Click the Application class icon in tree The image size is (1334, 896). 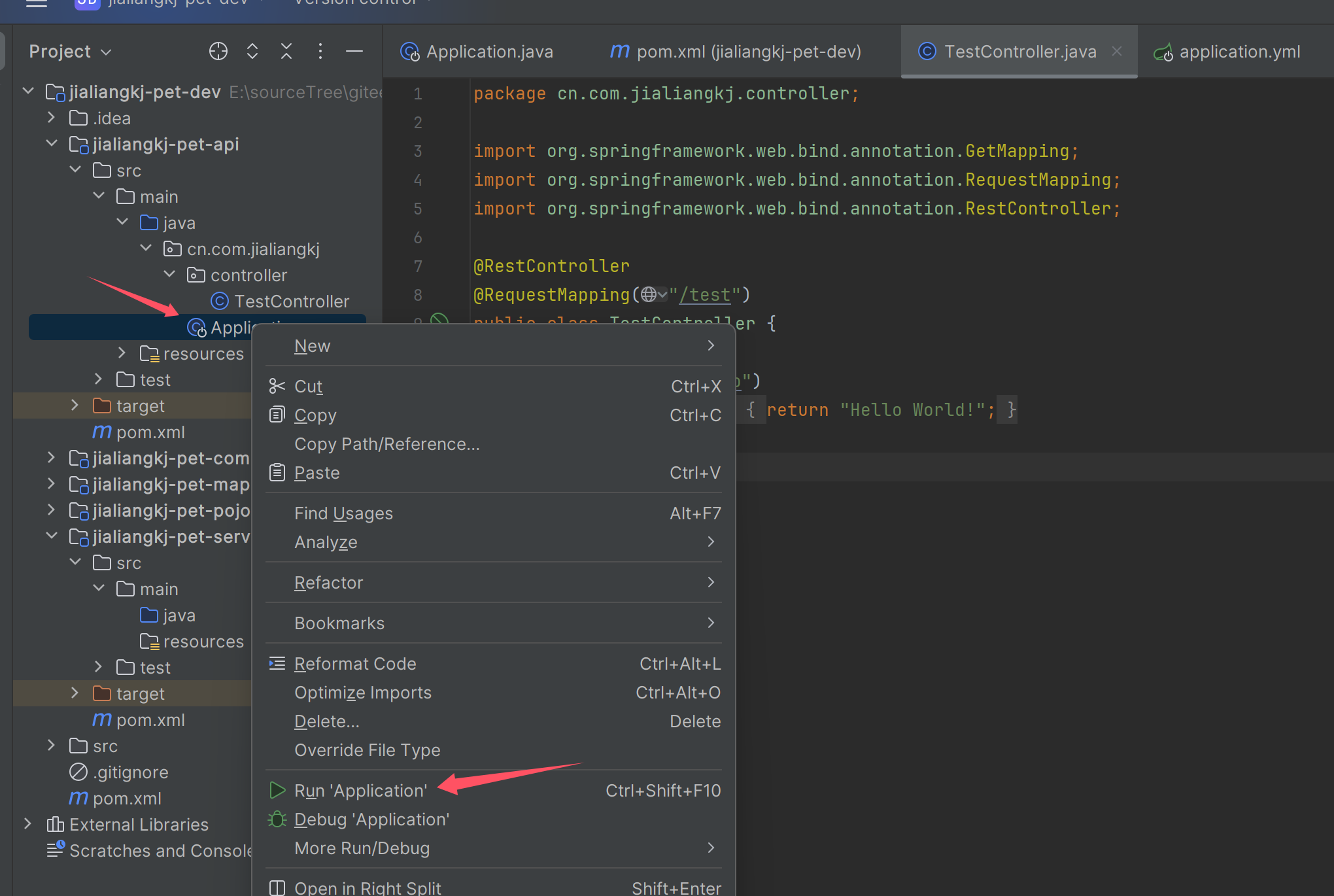197,328
